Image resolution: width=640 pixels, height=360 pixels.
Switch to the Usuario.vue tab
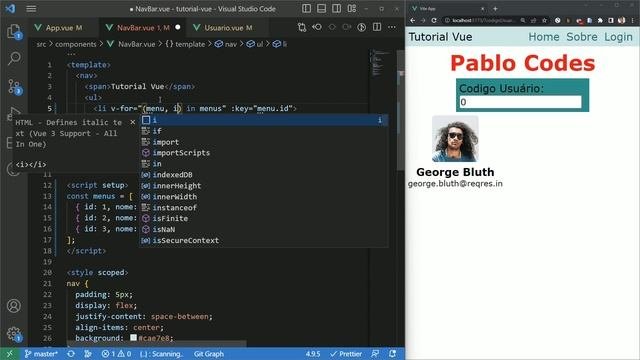(x=228, y=28)
